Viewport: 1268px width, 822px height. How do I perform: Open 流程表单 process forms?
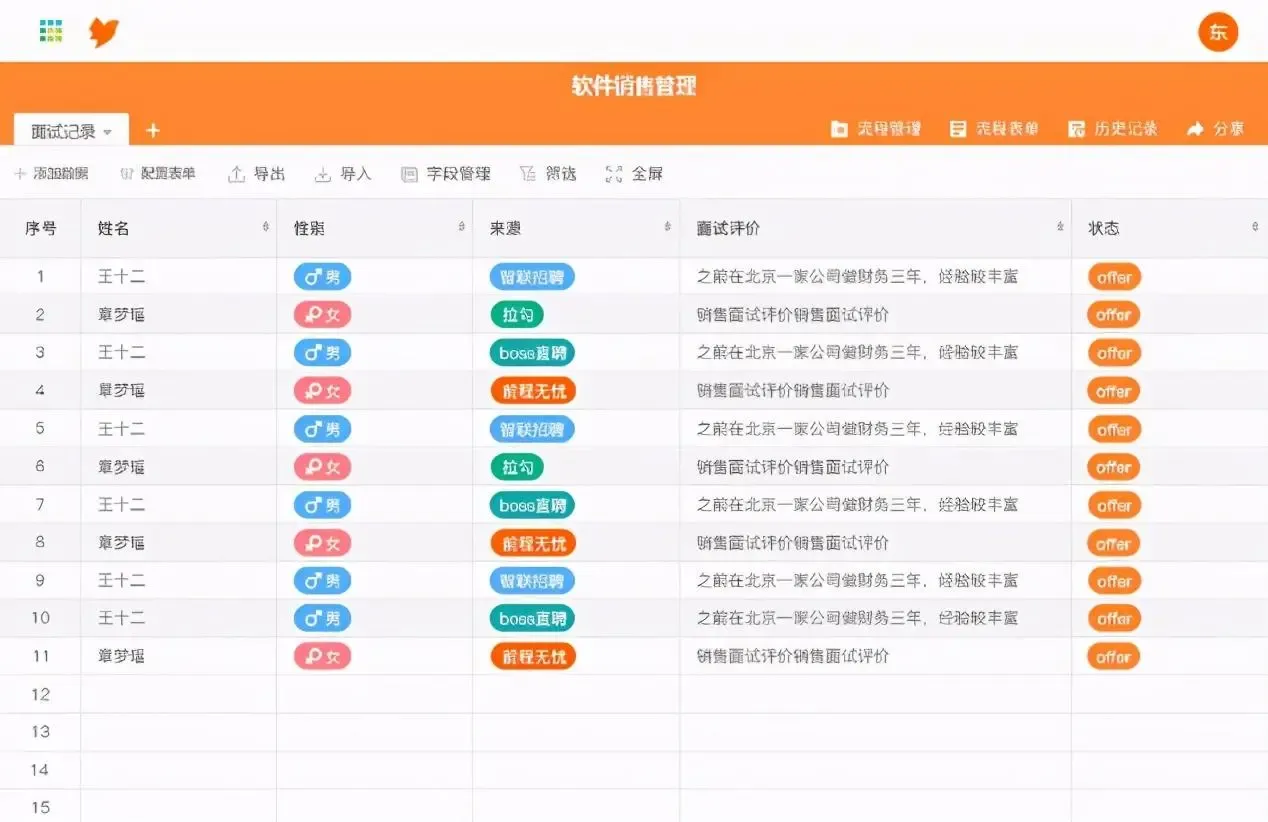pyautogui.click(x=995, y=128)
